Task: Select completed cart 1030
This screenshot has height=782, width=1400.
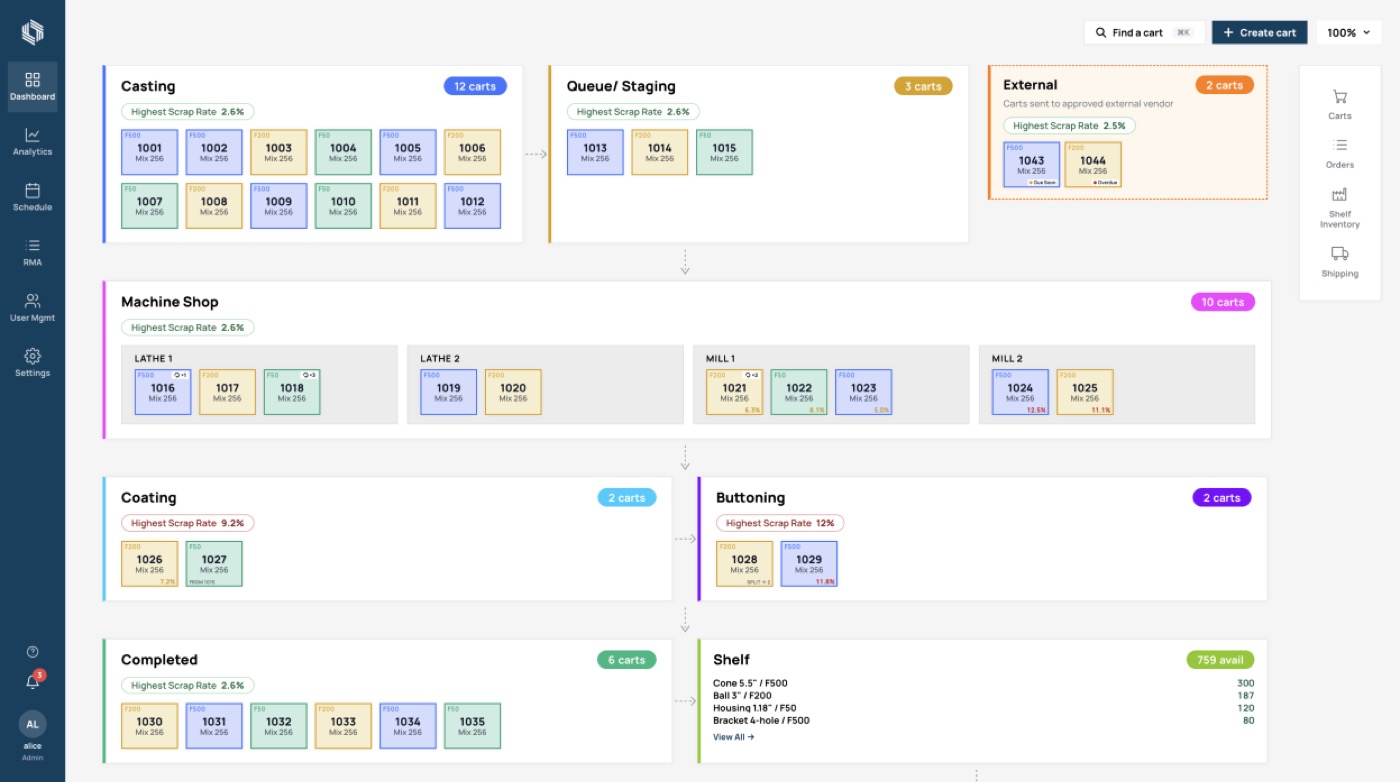Action: point(150,726)
